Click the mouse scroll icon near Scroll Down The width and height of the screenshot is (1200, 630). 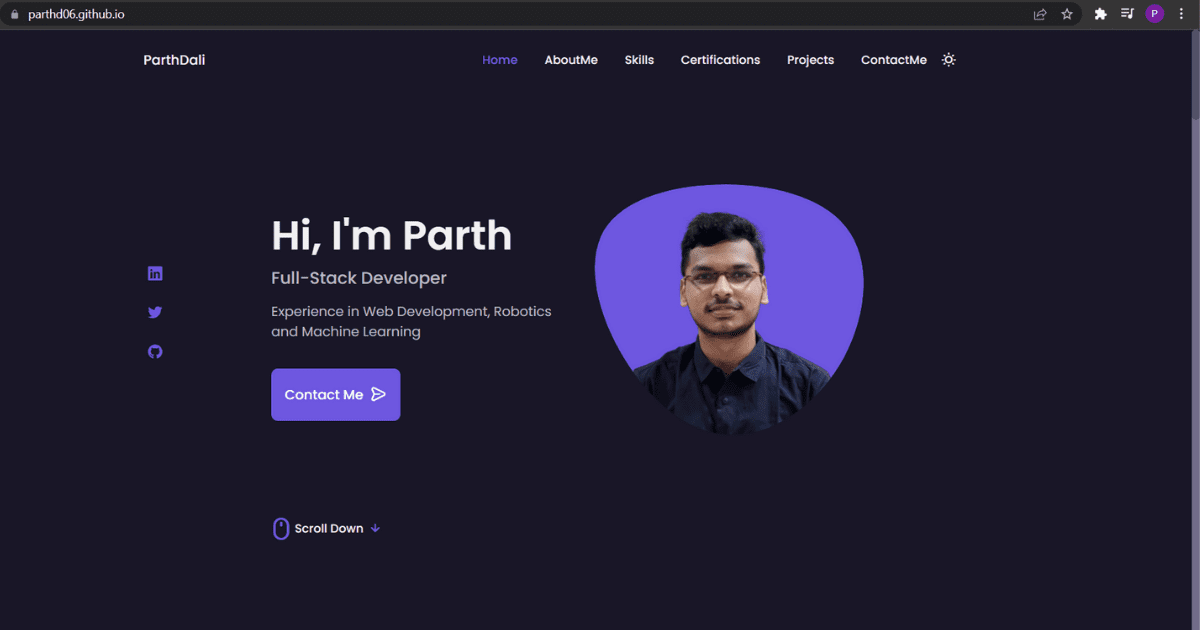pyautogui.click(x=280, y=528)
